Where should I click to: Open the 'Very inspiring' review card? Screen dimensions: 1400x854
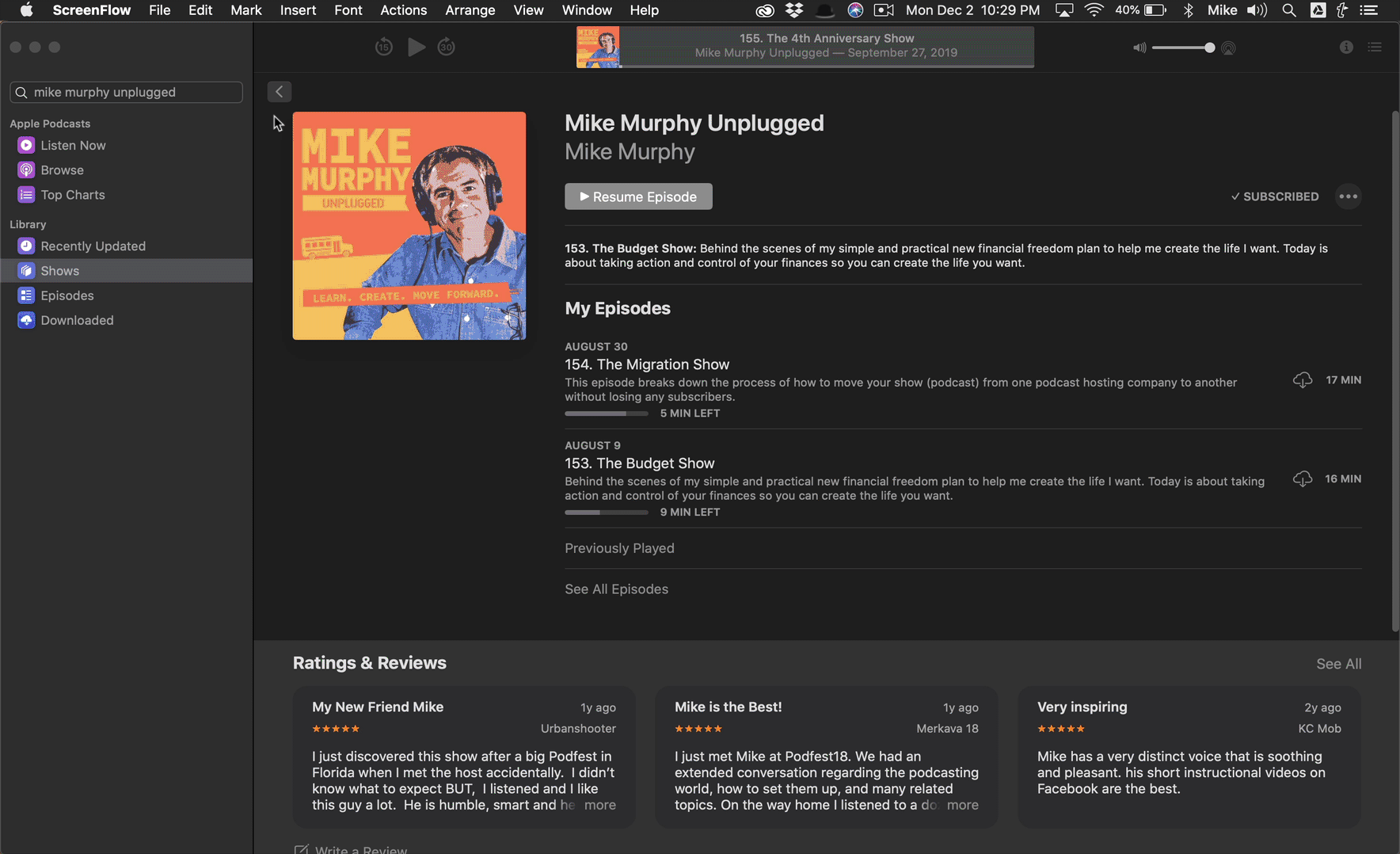click(1189, 757)
